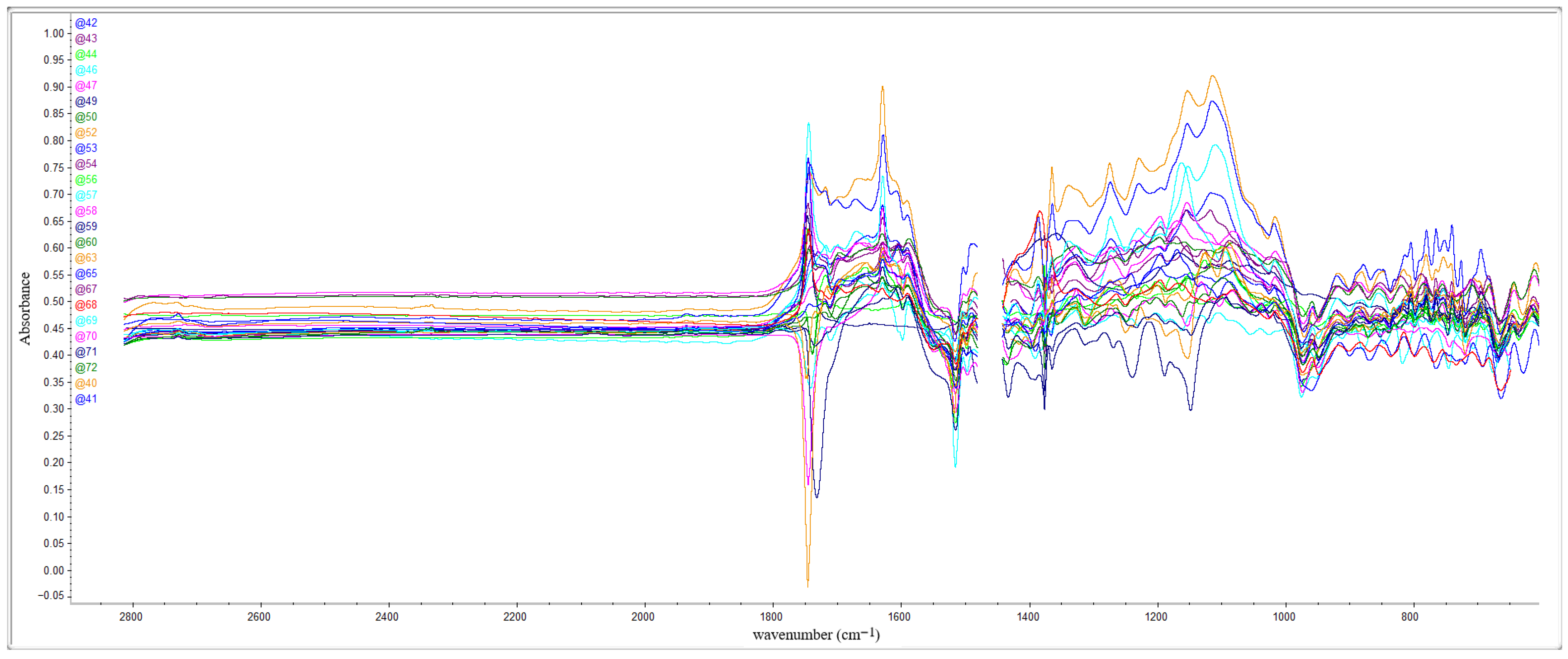Click the Absorbance y-axis title

point(25,308)
